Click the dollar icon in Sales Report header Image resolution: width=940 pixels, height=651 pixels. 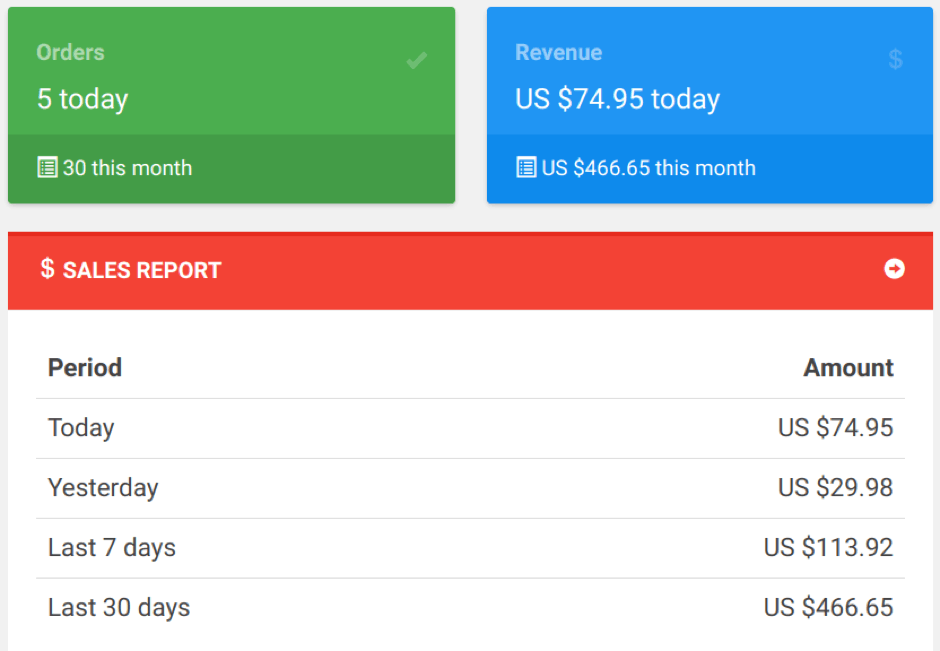point(47,269)
